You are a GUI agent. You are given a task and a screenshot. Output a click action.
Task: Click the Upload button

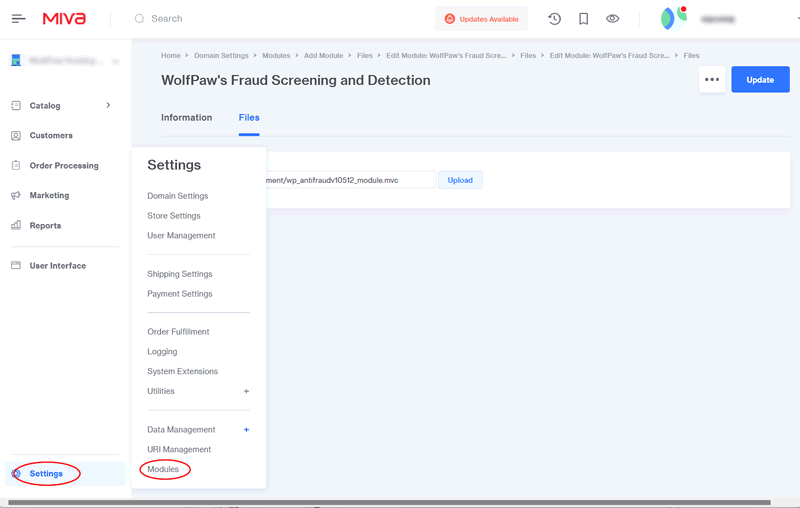(460, 180)
